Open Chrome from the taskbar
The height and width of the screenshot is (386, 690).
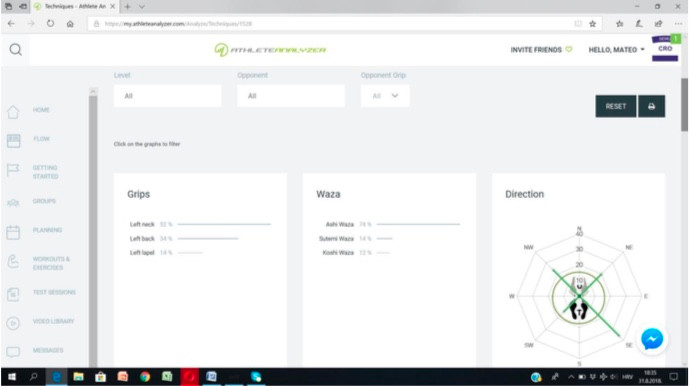click(145, 377)
